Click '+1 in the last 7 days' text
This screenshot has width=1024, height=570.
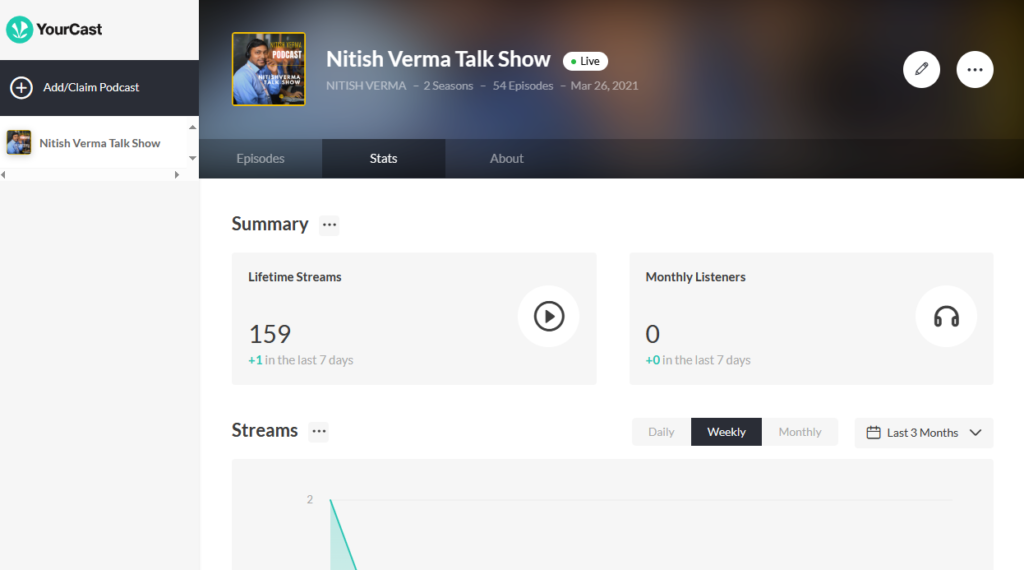[300, 360]
